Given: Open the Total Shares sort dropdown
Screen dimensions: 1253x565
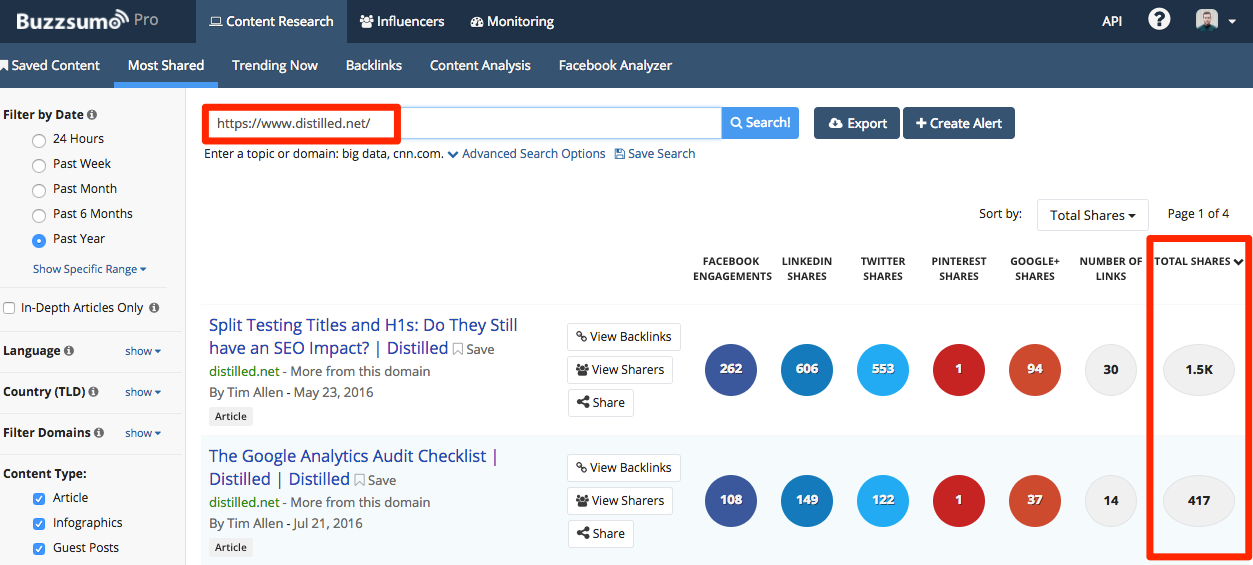Looking at the screenshot, I should [1092, 215].
